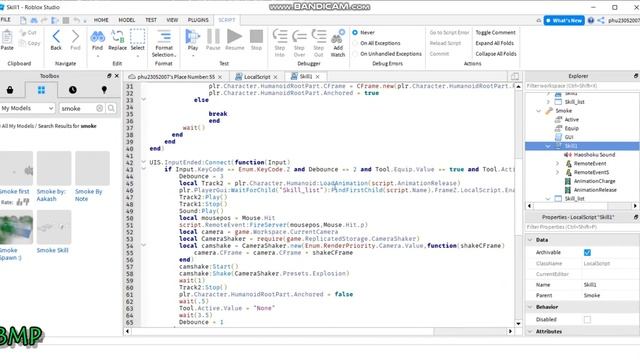Fold code at line 42 arrow
The image size is (640, 360).
point(143,162)
